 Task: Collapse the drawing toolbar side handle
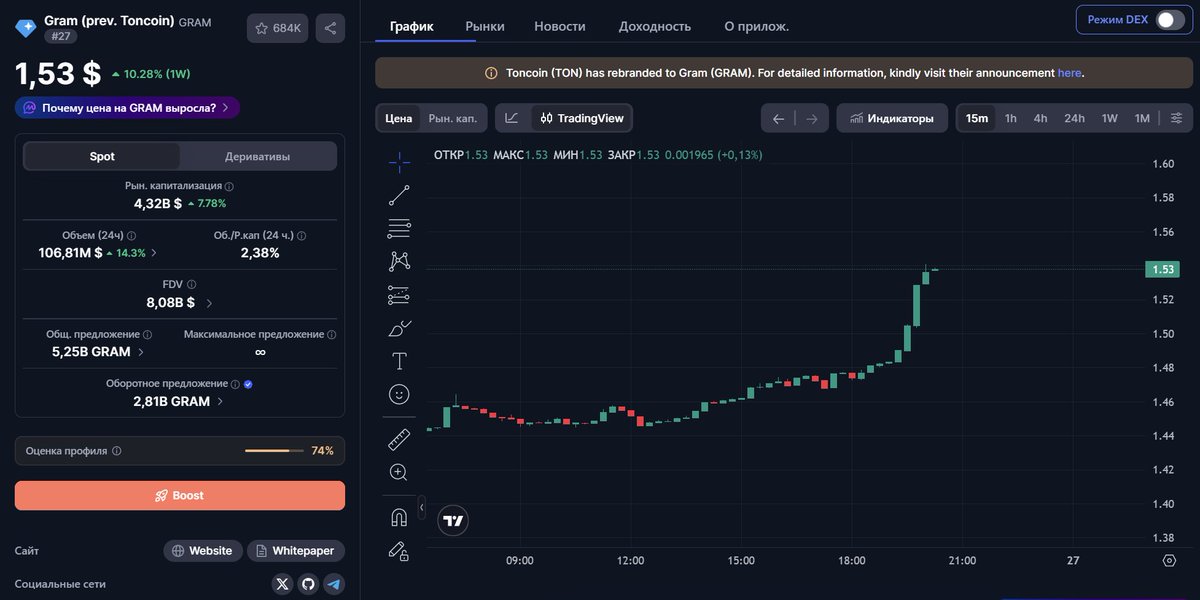[421, 508]
